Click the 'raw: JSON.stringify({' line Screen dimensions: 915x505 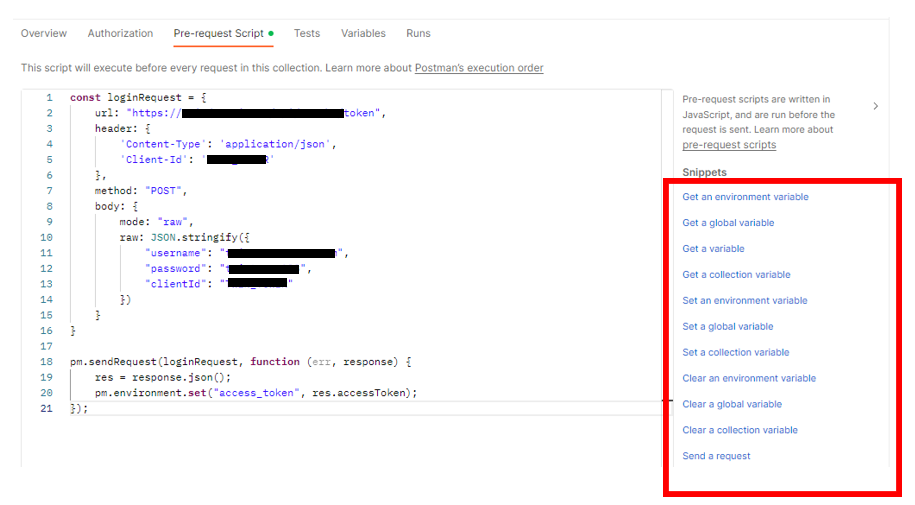184,238
